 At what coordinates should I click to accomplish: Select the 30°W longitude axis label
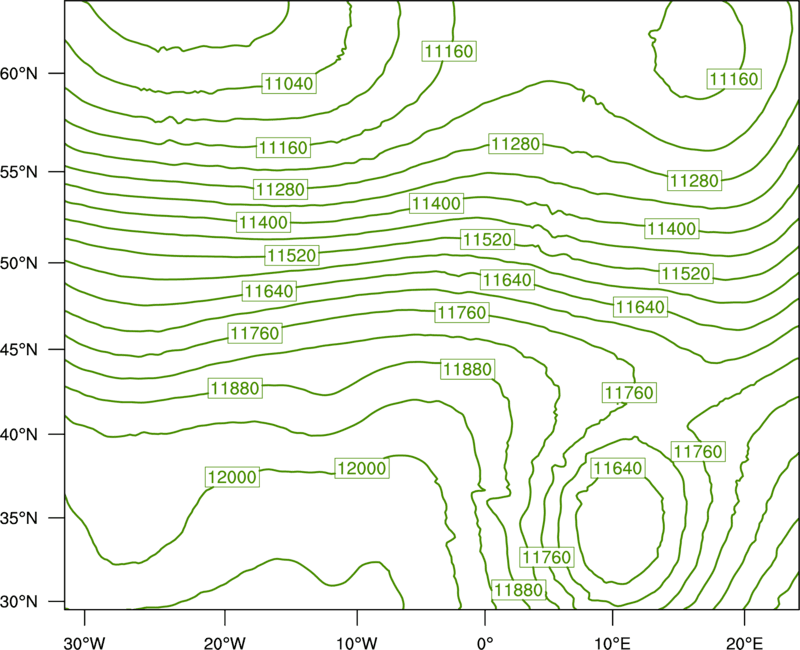[85, 642]
